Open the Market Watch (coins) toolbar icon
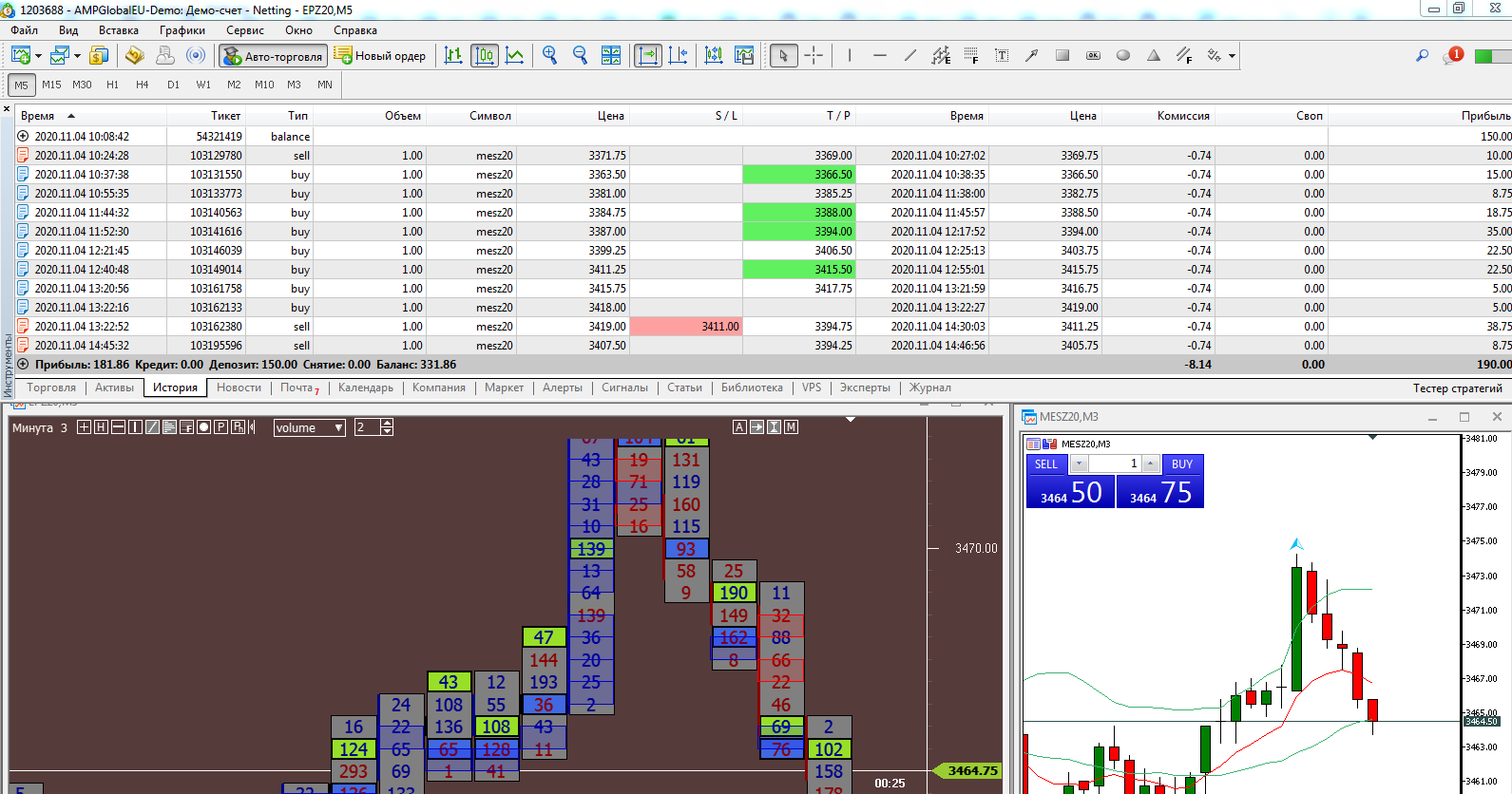This screenshot has width=1512, height=794. click(x=98, y=56)
